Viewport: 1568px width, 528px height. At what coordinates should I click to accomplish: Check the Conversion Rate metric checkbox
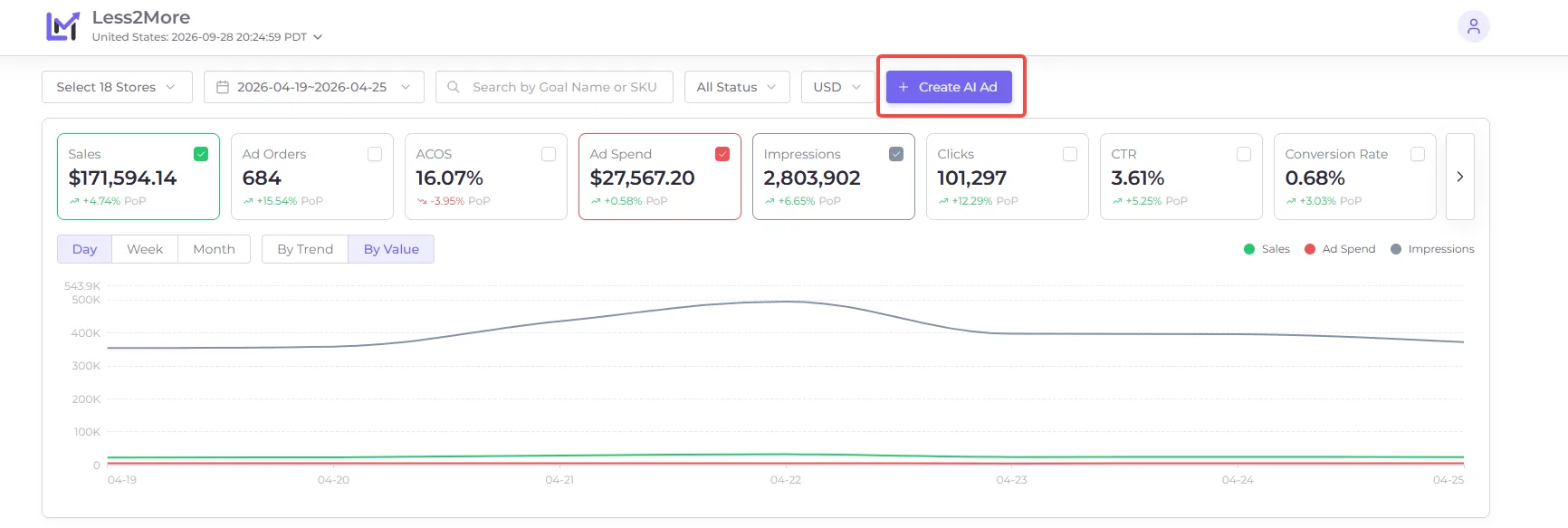pyautogui.click(x=1418, y=154)
